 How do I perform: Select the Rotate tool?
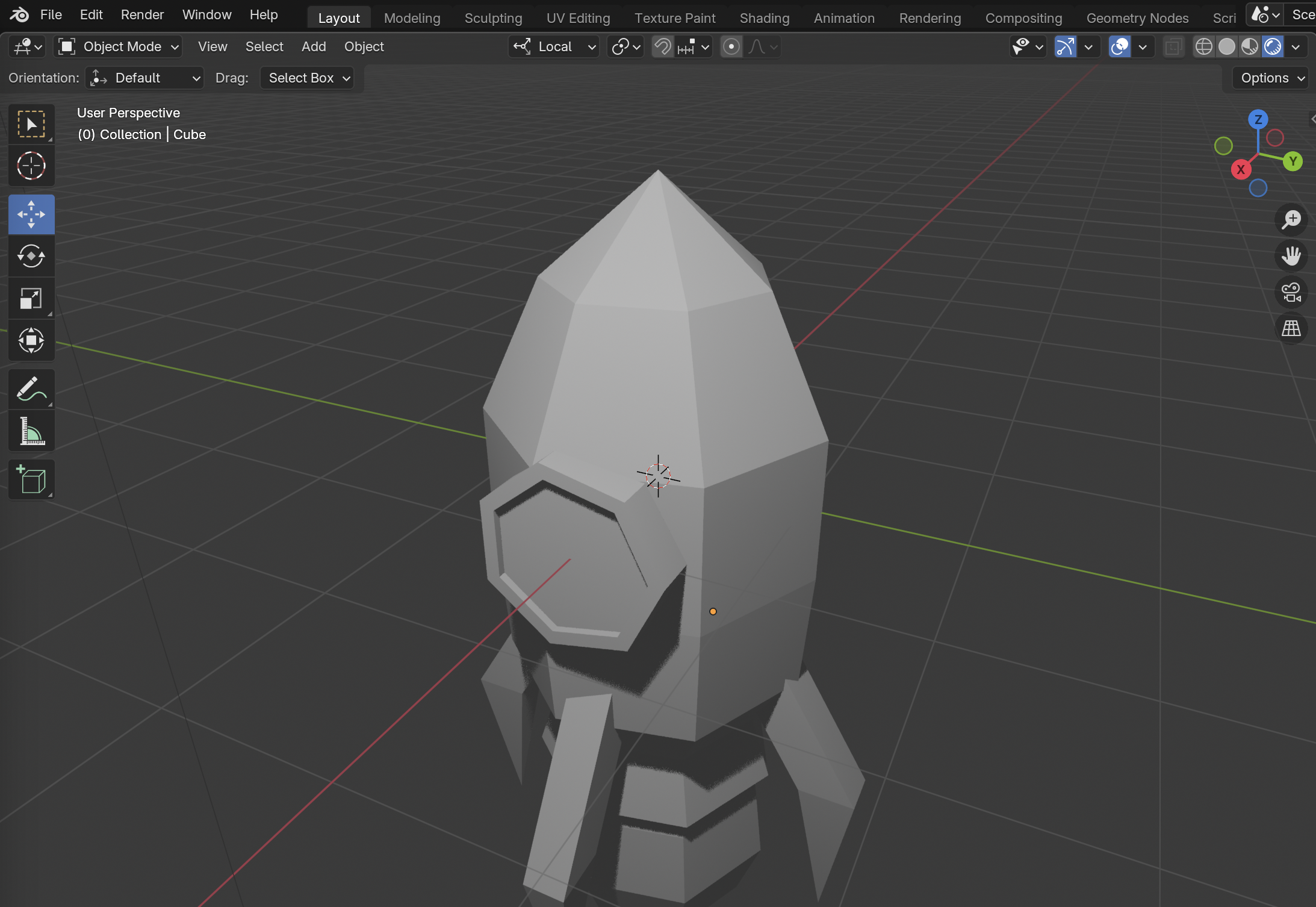[31, 257]
